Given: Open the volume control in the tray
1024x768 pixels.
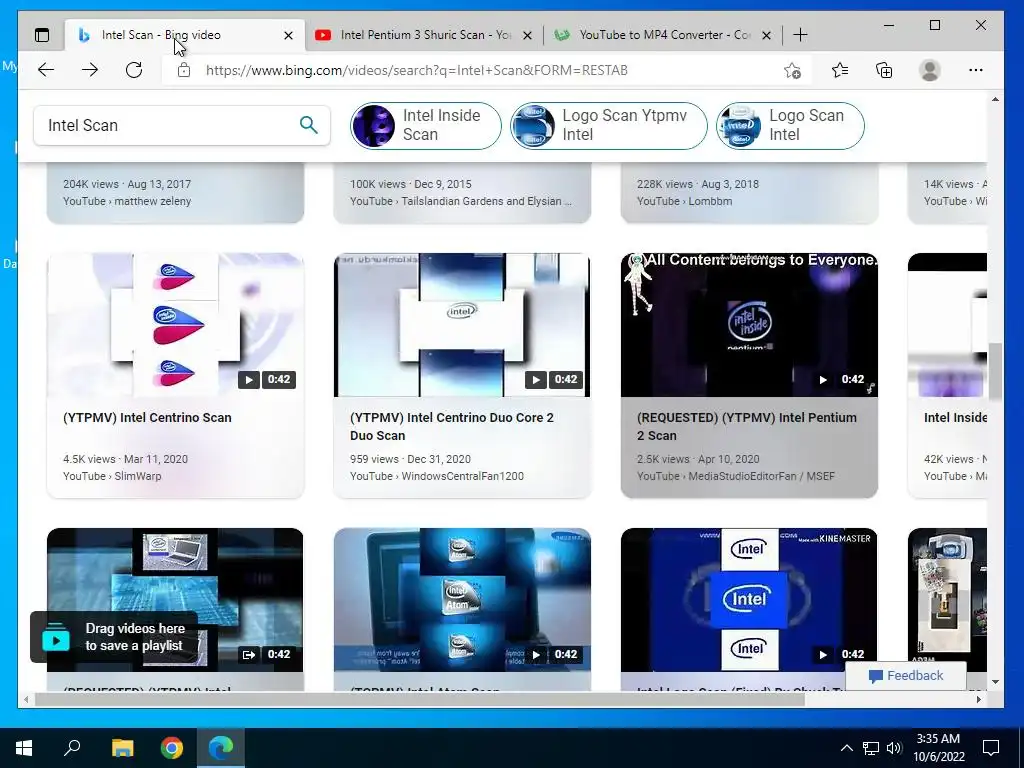Looking at the screenshot, I should tap(894, 748).
